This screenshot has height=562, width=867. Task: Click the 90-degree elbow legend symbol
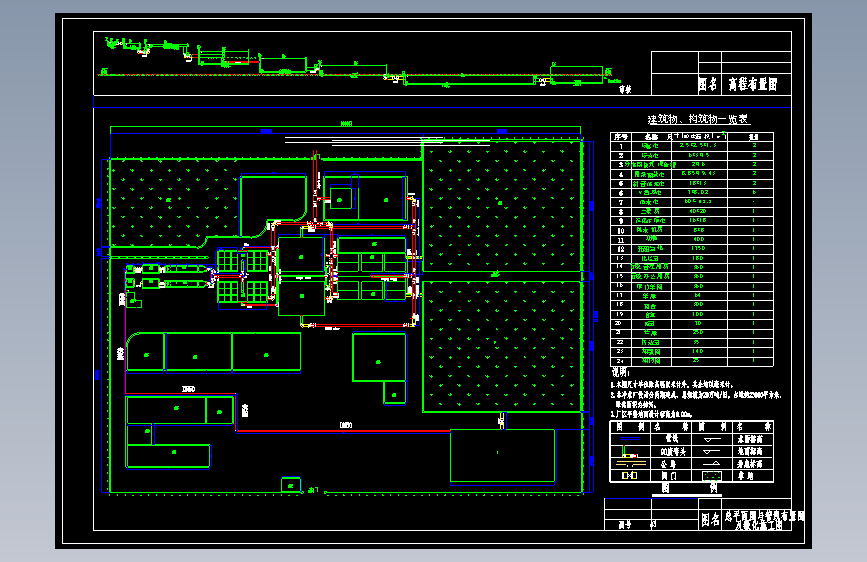tap(630, 451)
